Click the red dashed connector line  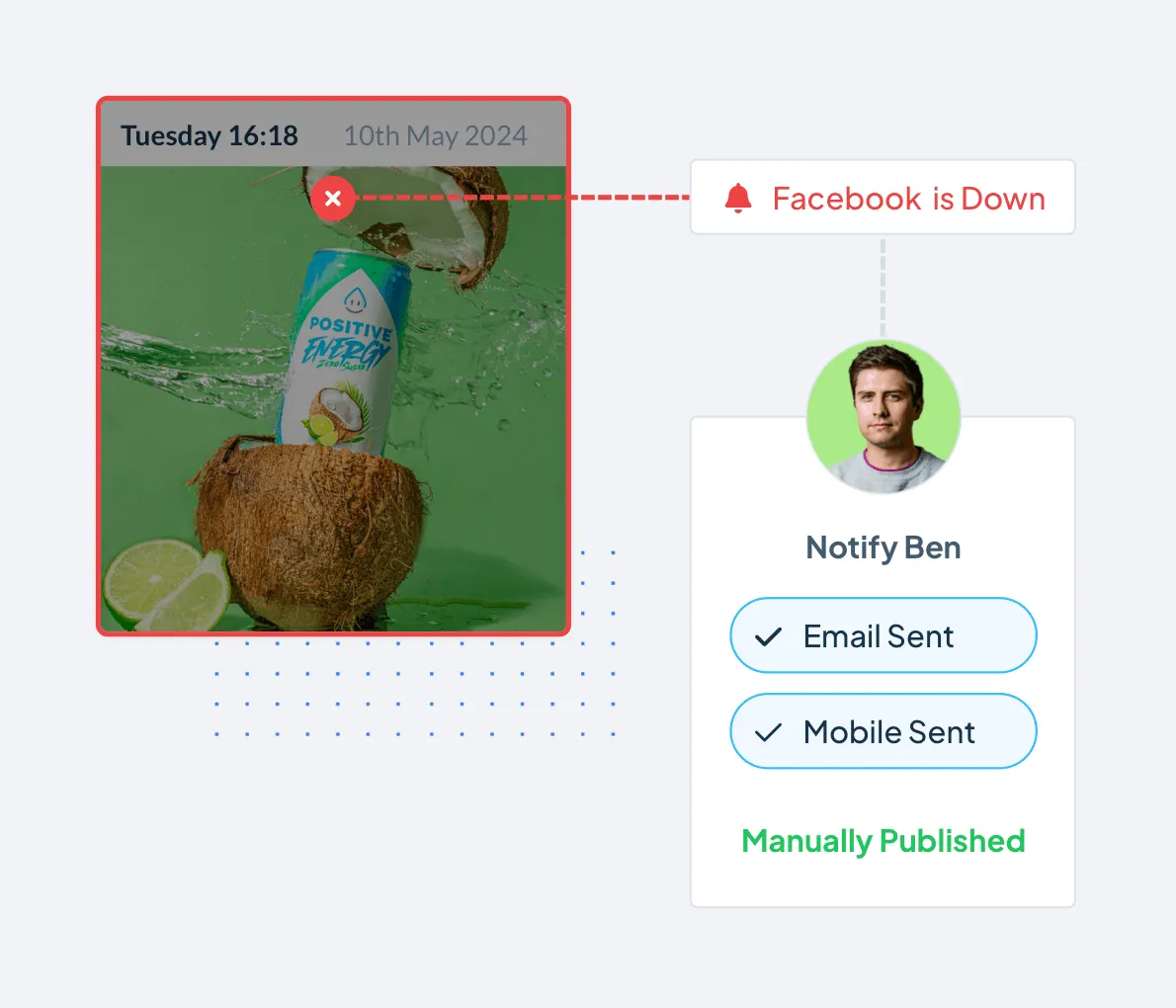523,198
